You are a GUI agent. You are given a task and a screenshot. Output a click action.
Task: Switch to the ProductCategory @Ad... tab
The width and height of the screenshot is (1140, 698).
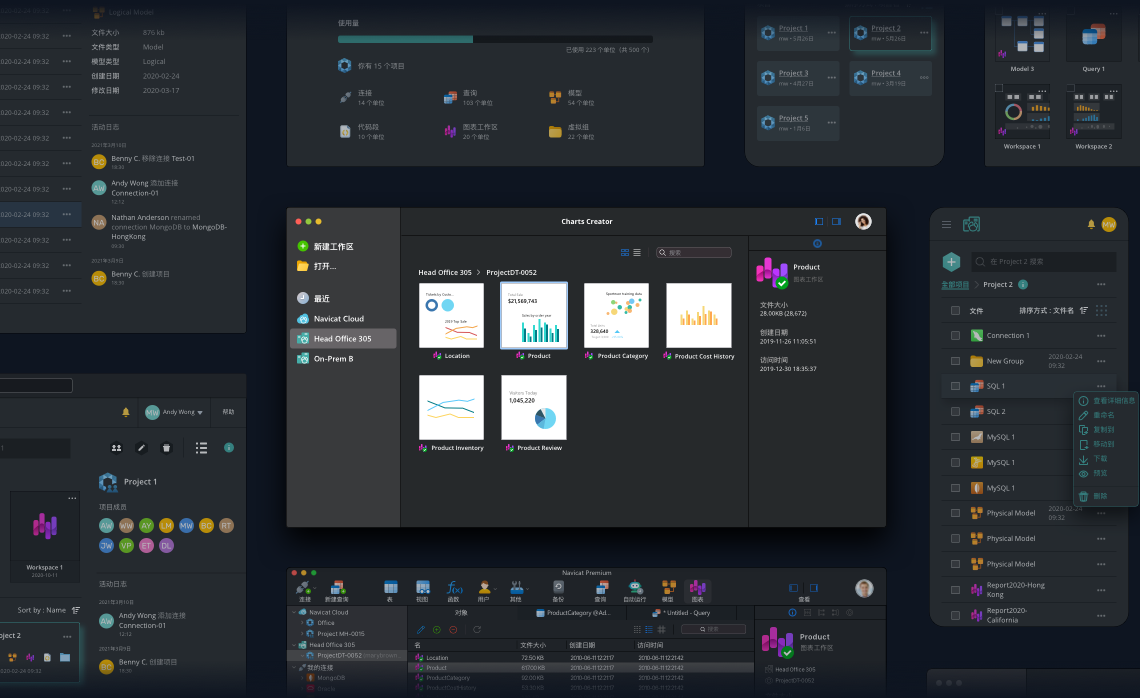573,613
